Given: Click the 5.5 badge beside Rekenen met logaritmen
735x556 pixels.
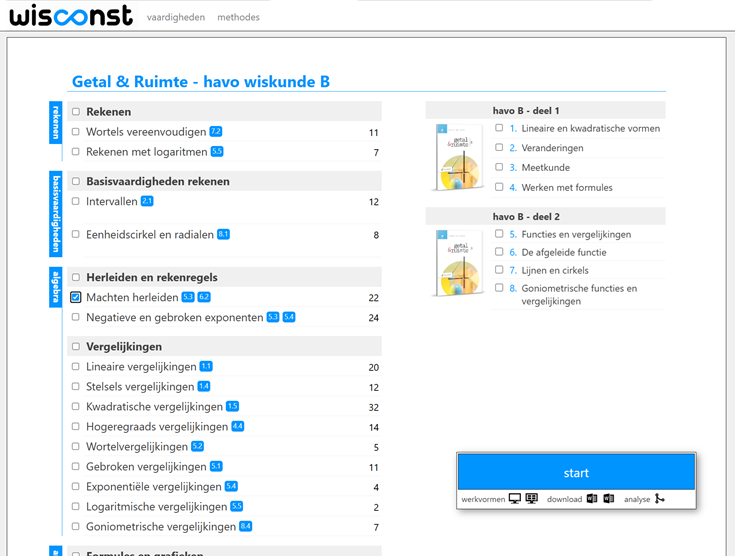Looking at the screenshot, I should click(217, 151).
